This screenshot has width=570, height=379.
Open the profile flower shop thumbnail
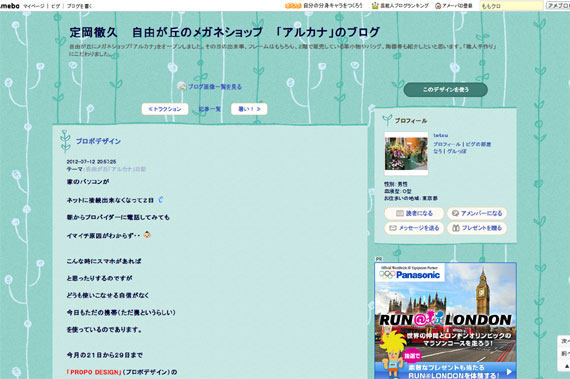pos(406,154)
